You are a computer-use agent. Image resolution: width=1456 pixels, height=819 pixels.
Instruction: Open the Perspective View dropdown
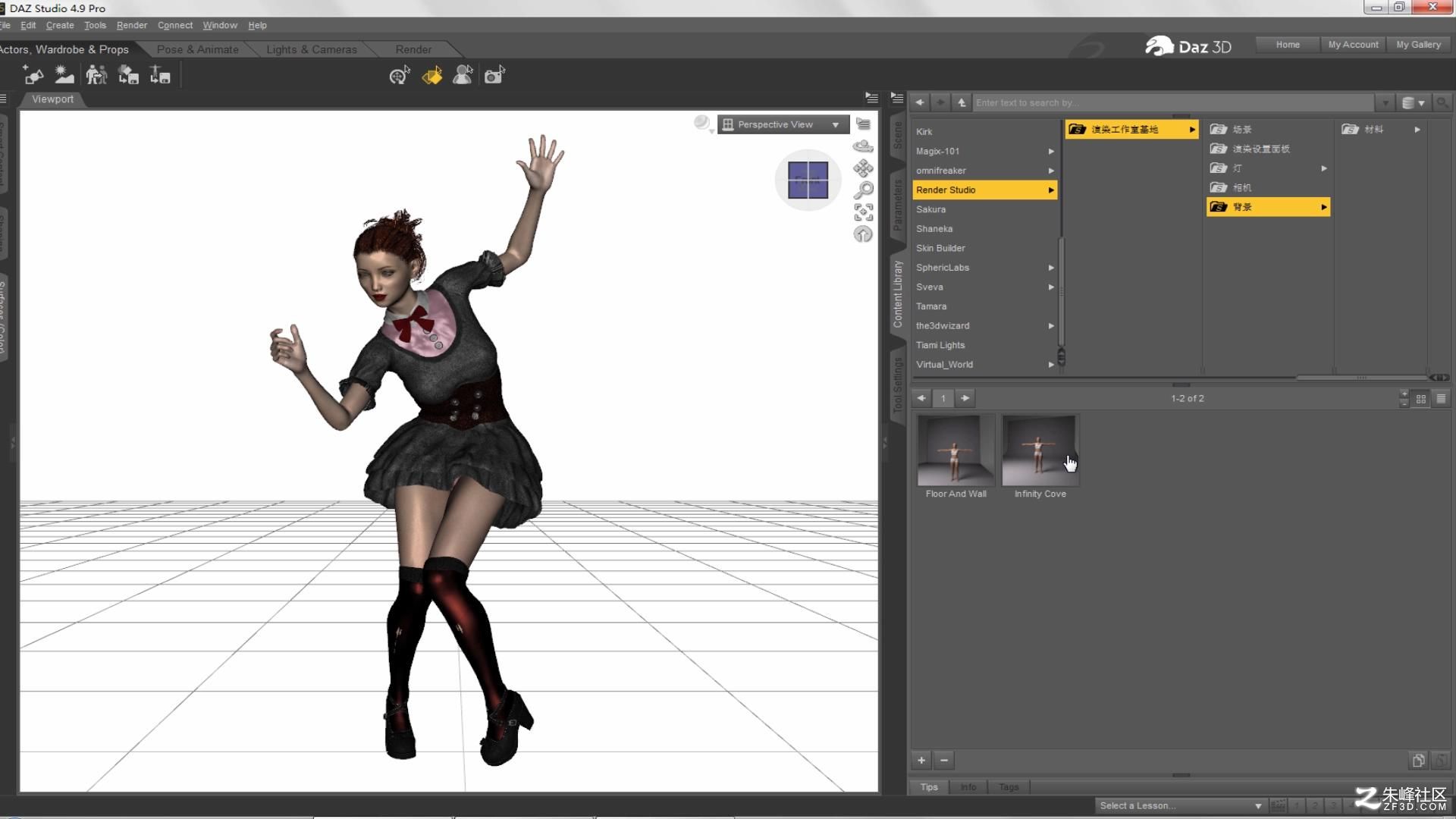[782, 124]
